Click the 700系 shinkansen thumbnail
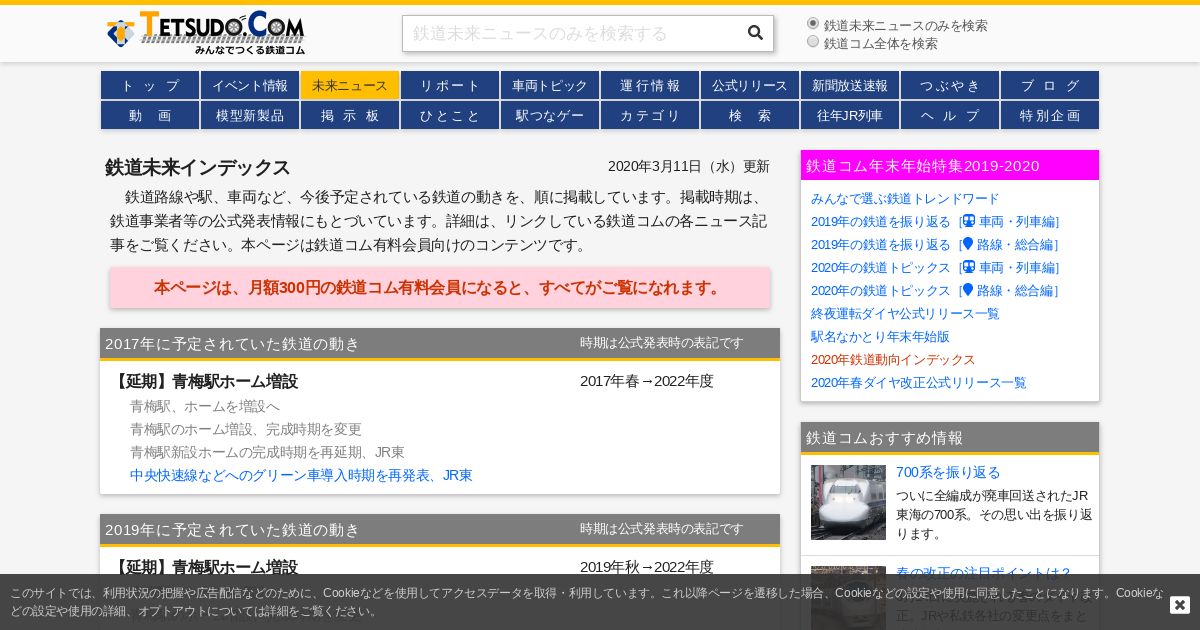The width and height of the screenshot is (1200, 630). point(848,502)
